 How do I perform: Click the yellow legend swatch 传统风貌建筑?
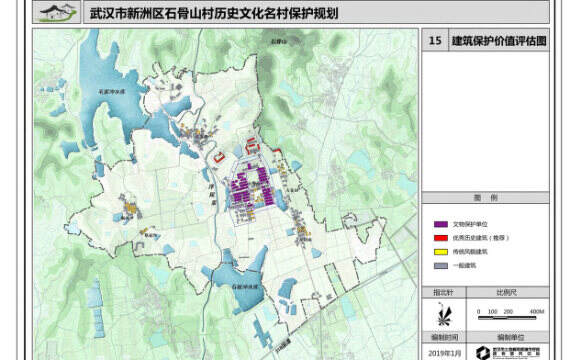pyautogui.click(x=441, y=252)
